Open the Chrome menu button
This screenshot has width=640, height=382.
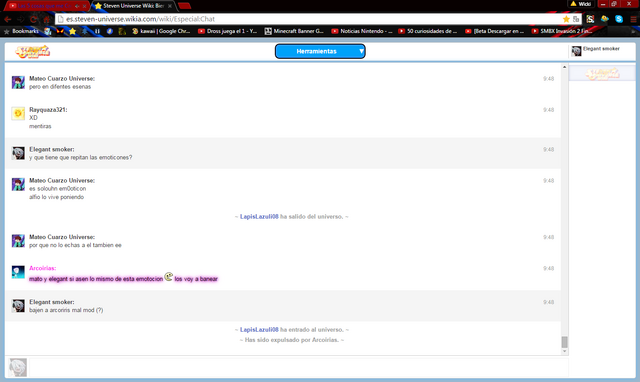point(633,19)
